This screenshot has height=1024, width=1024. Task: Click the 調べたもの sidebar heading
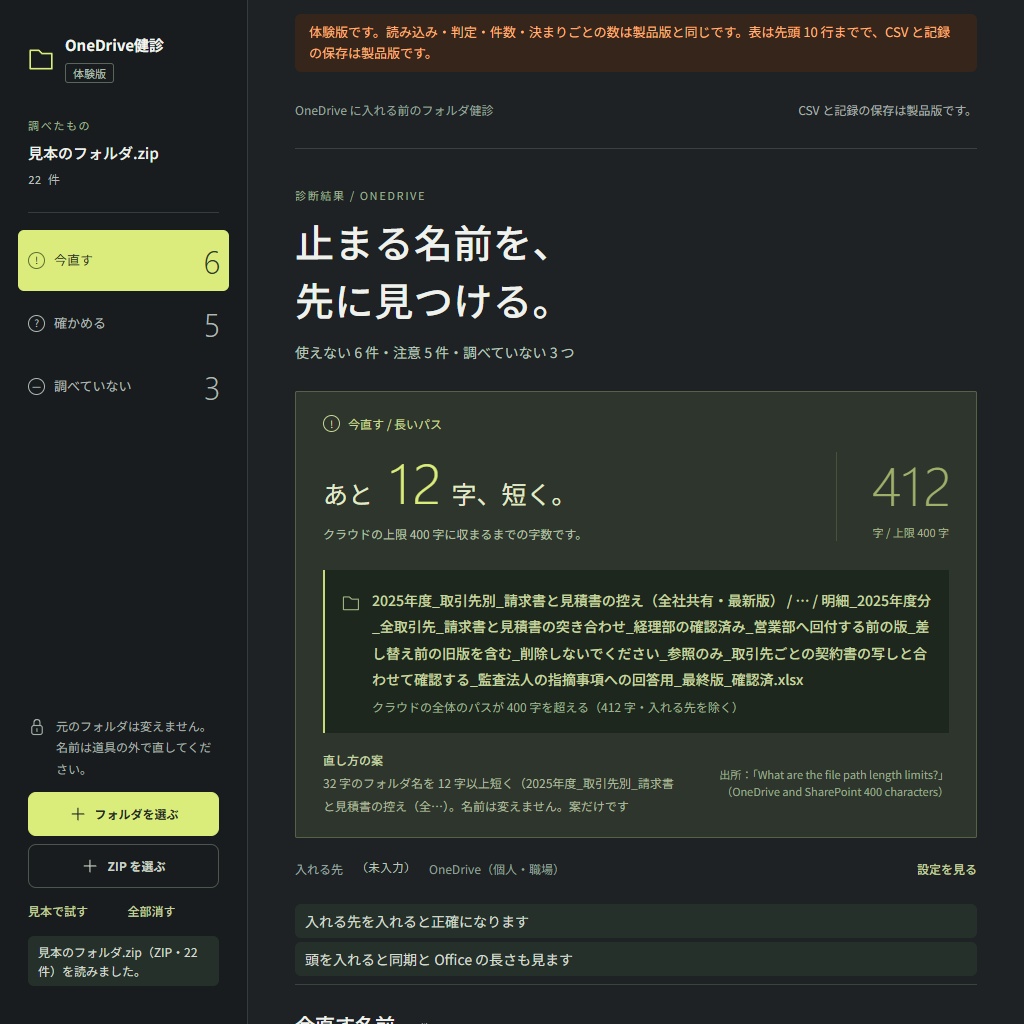tap(59, 125)
